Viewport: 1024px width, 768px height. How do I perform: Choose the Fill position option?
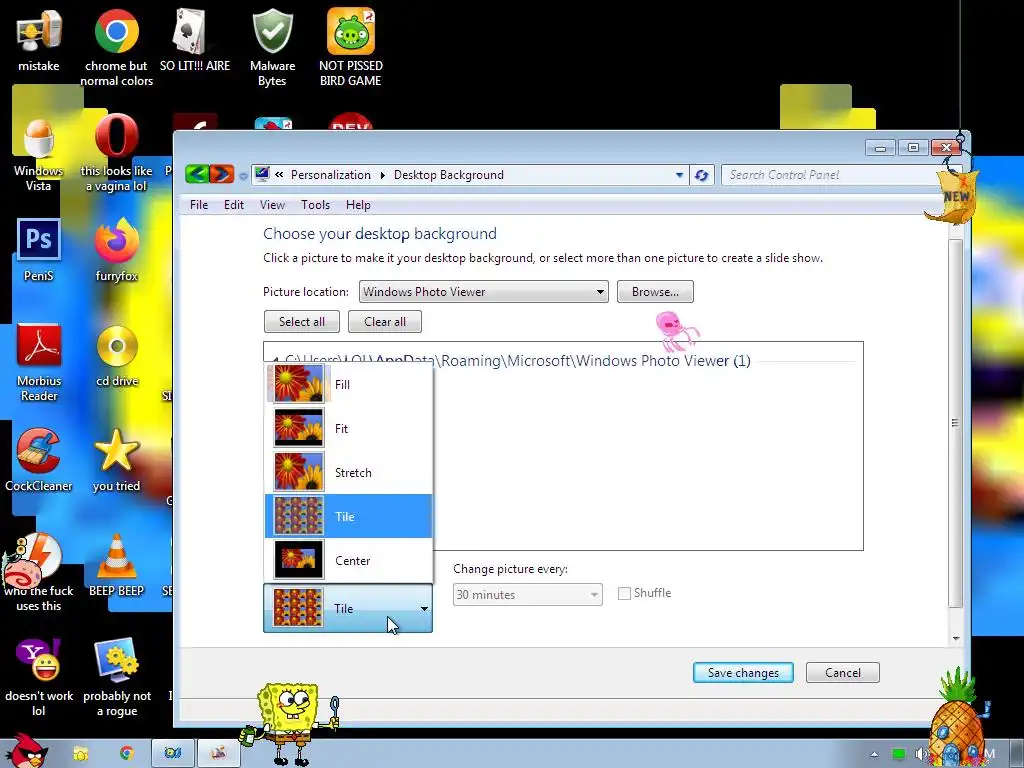348,384
